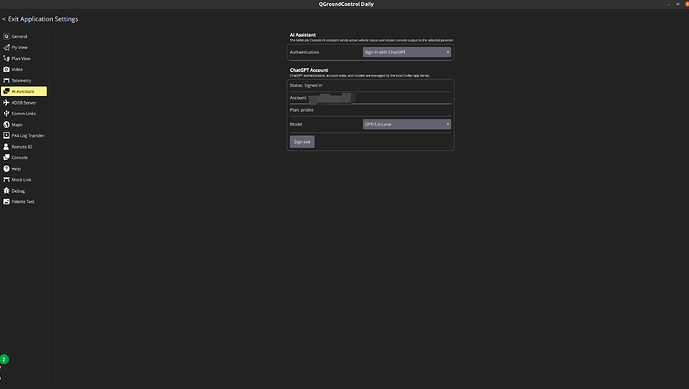
Task: Open ADSB Server airplane icon entry
Action: 6,102
